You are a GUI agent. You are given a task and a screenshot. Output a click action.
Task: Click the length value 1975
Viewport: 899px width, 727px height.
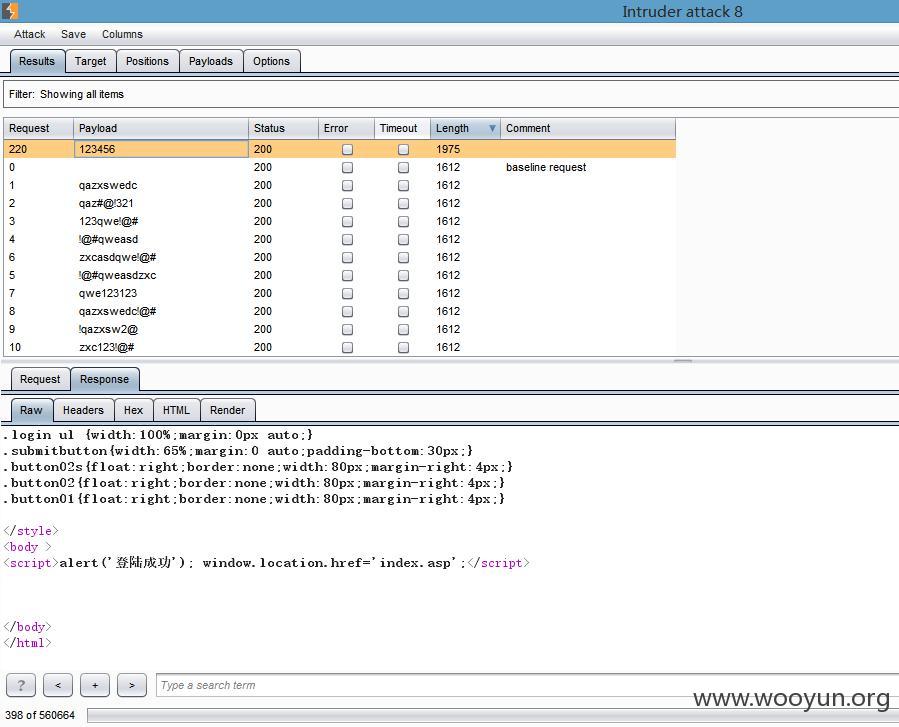[448, 149]
